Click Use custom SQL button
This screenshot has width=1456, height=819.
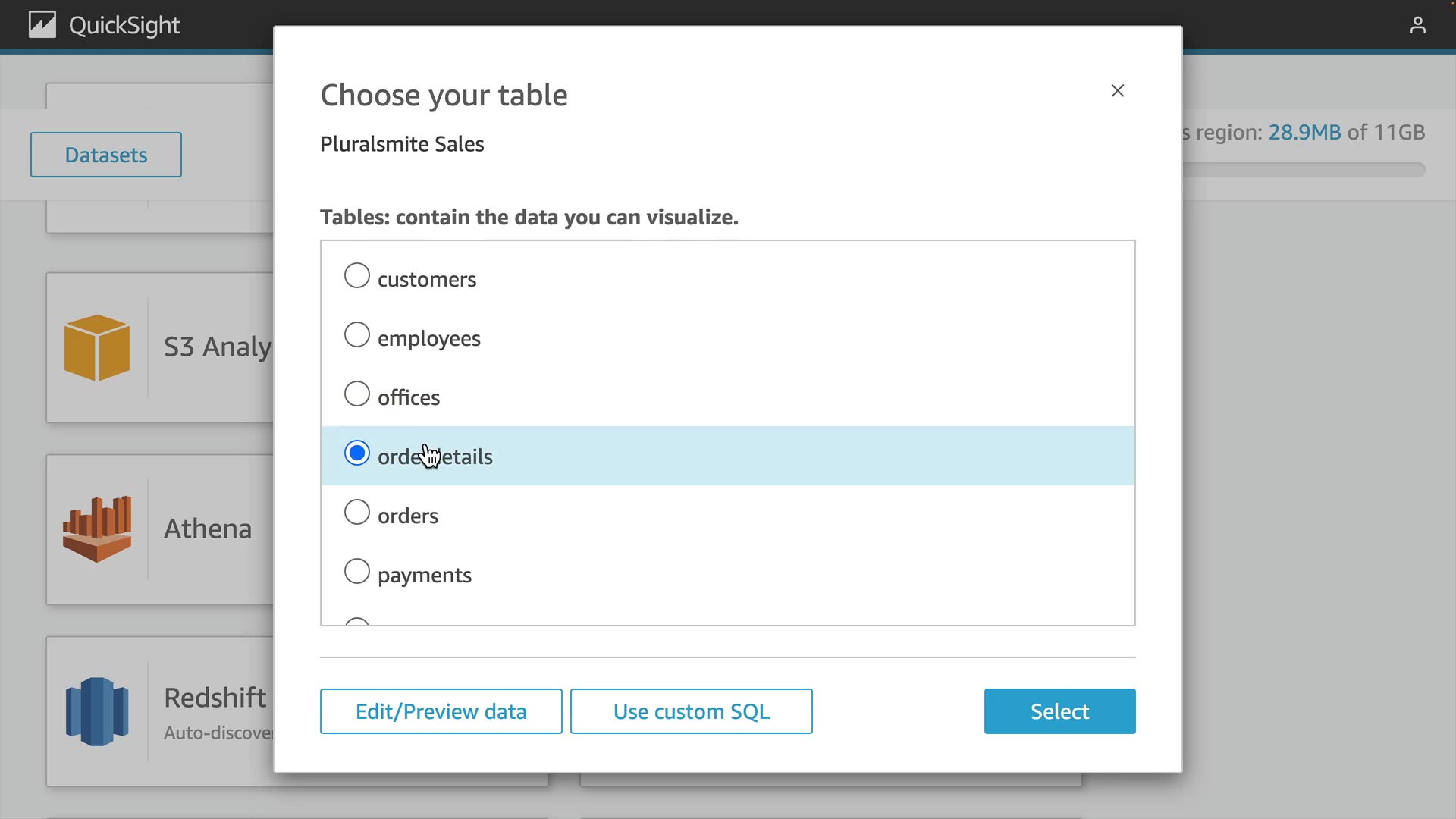coord(691,711)
